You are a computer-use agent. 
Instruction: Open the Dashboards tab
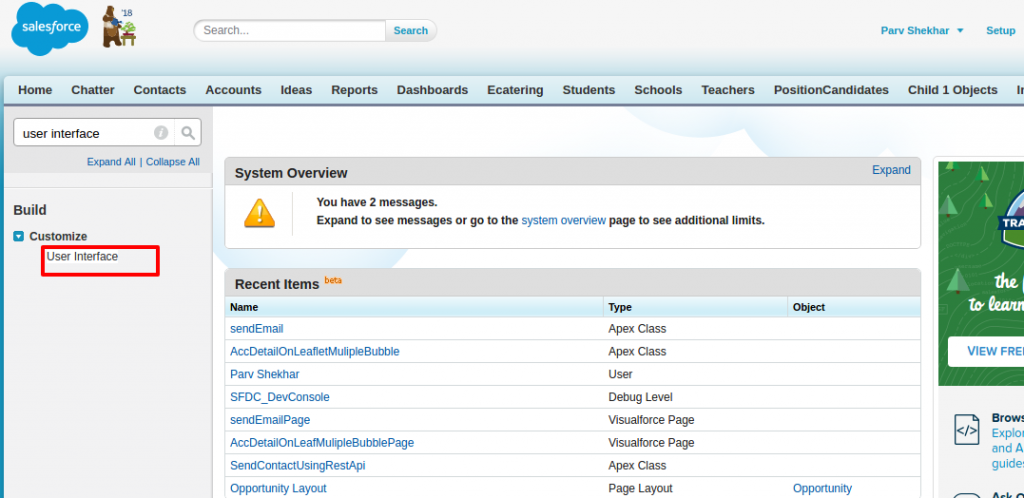tap(432, 90)
